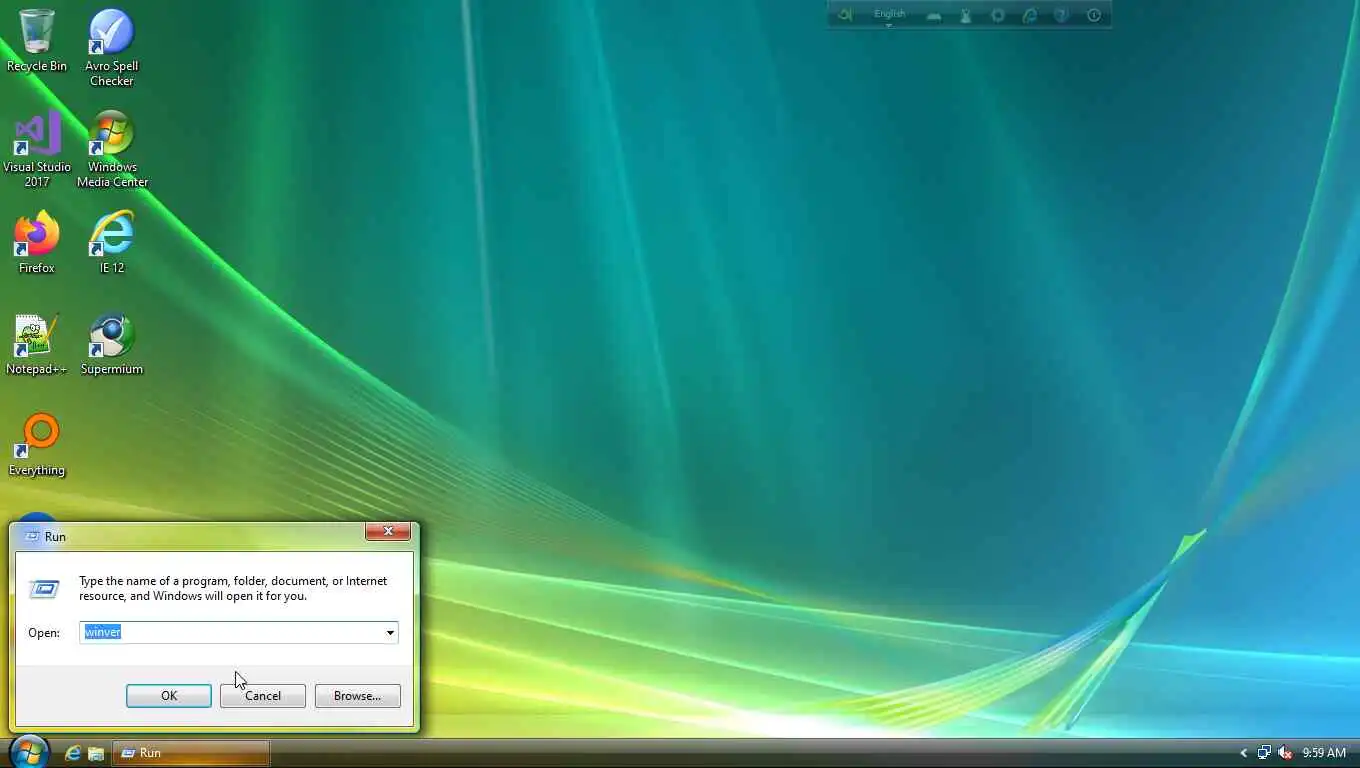Confirm the Run dialog with OK
Image resolution: width=1360 pixels, height=768 pixels.
coord(169,696)
